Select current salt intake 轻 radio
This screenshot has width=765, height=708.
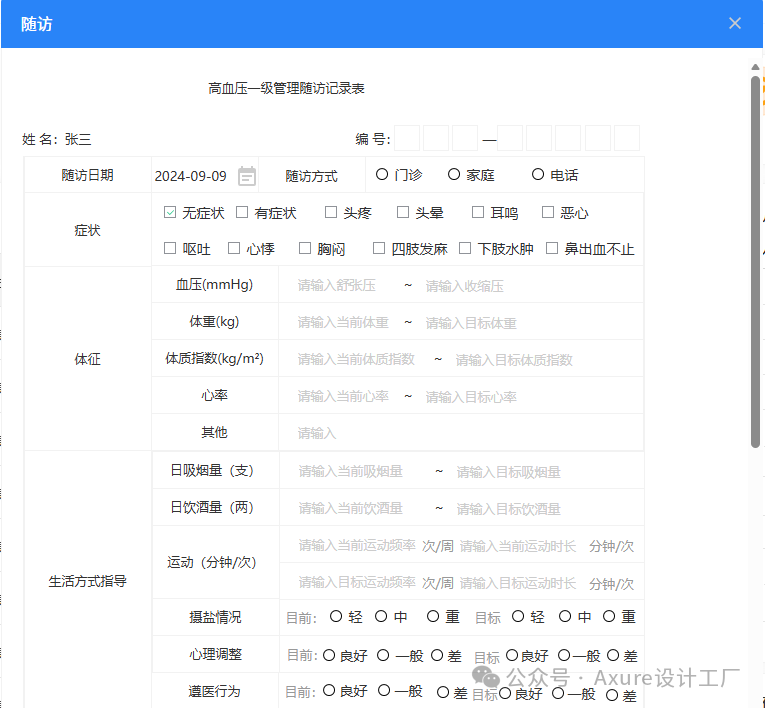(336, 616)
